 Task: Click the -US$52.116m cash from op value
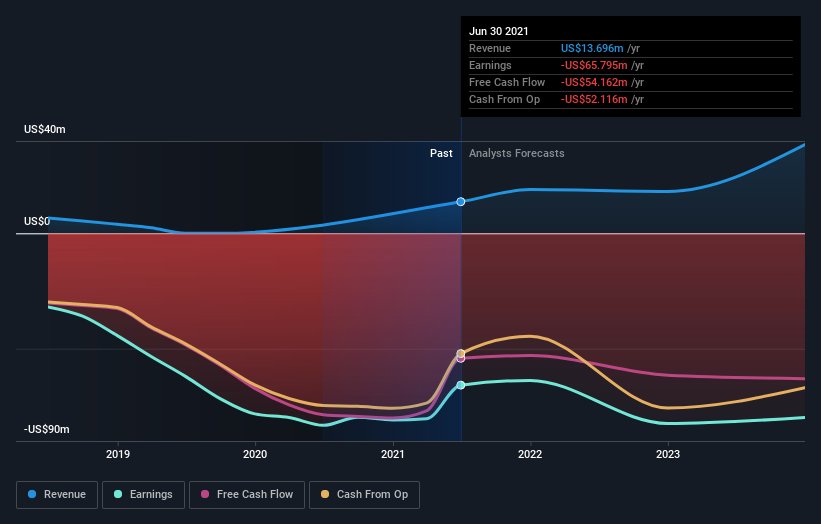594,99
